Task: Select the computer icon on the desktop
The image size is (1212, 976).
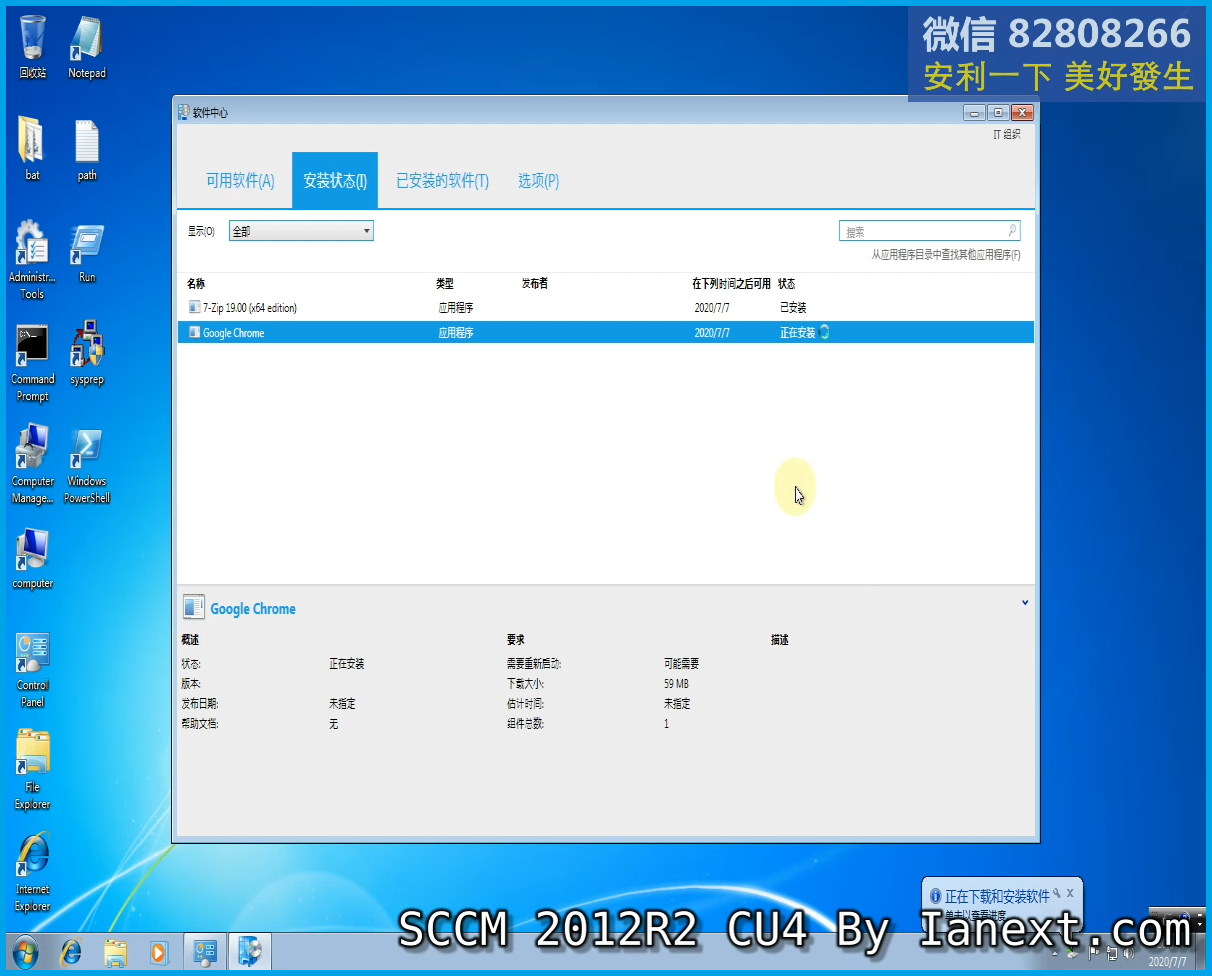Action: click(x=32, y=558)
